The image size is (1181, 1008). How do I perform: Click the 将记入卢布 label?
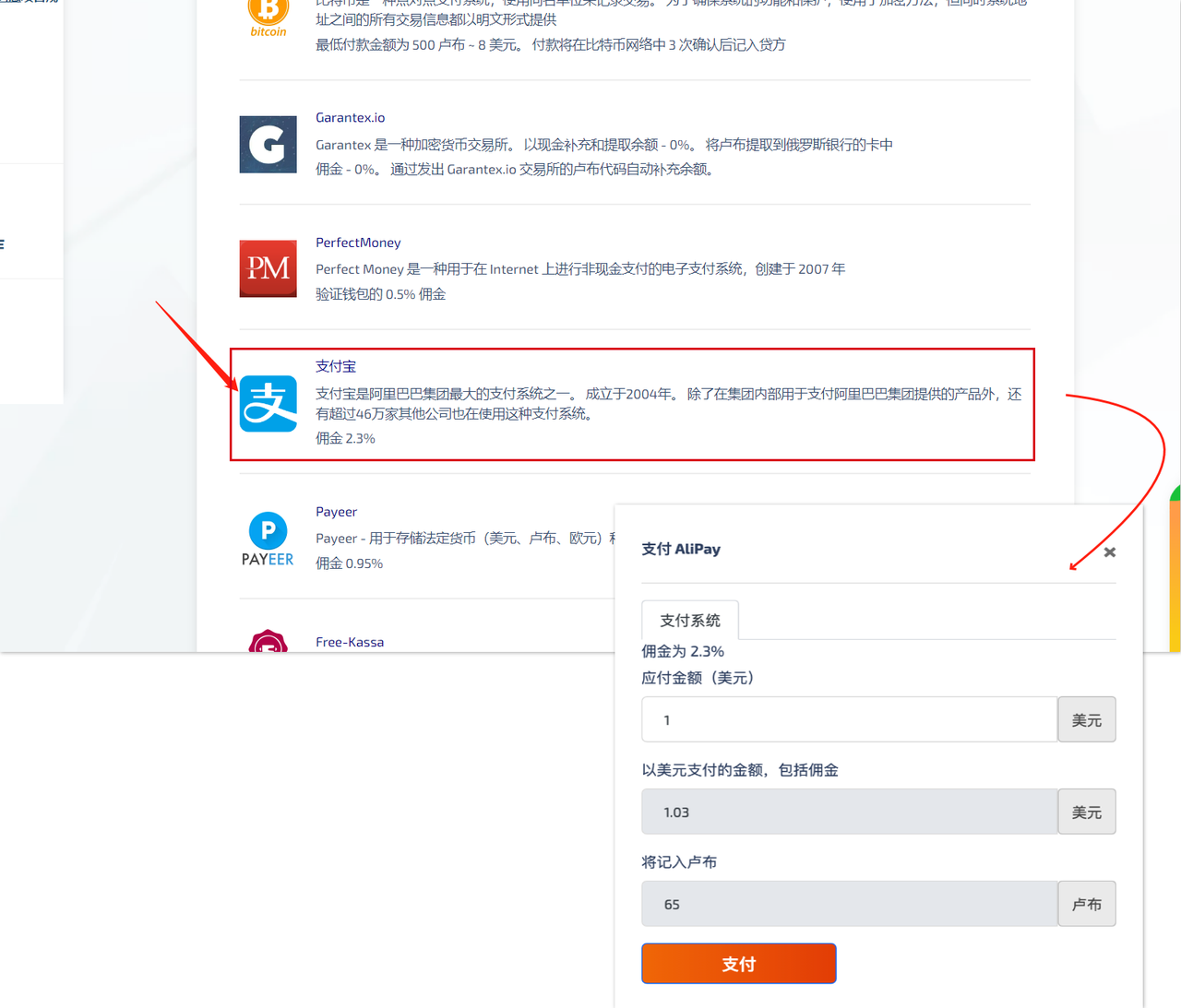tap(679, 862)
